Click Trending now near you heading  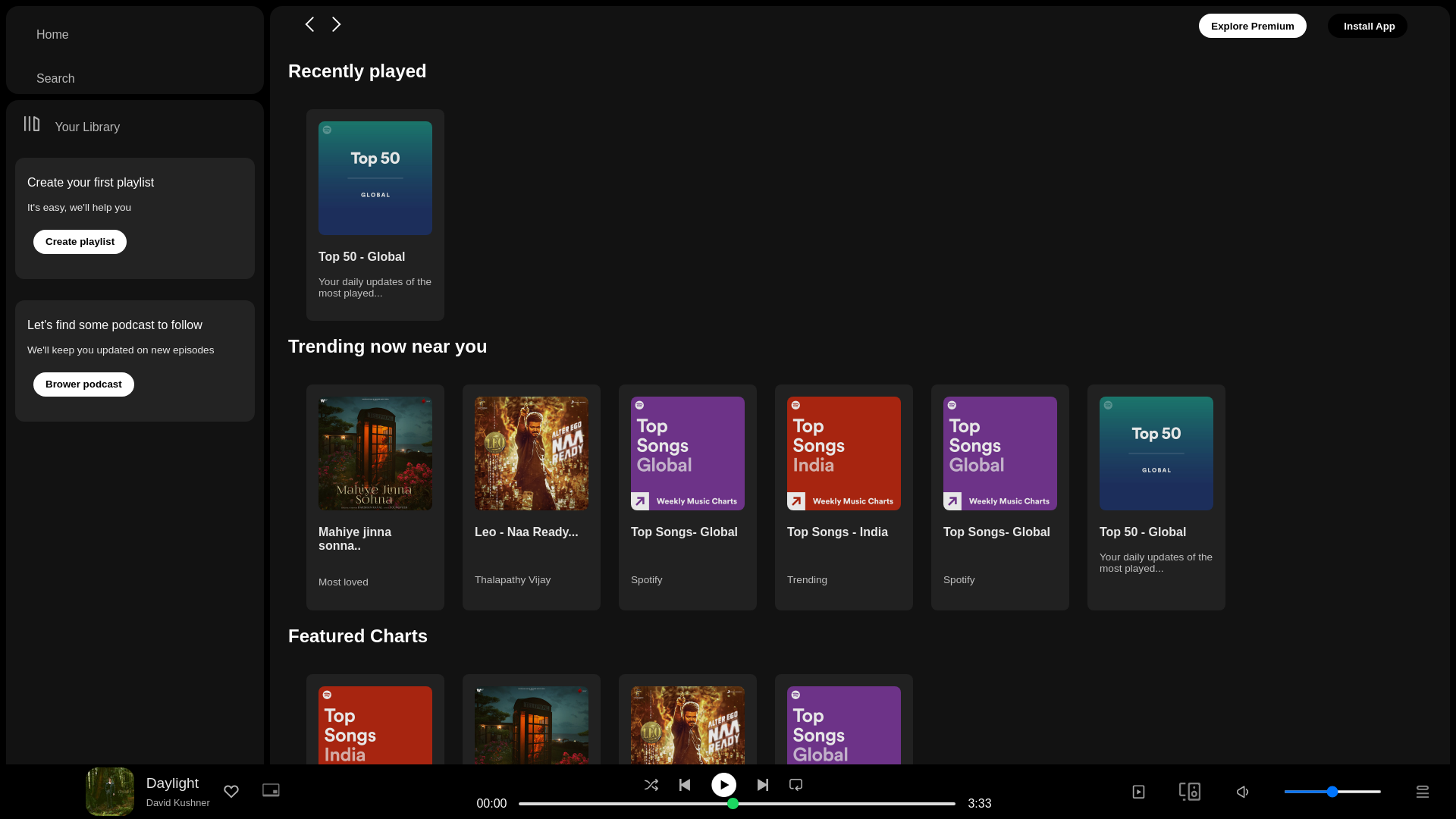tap(388, 347)
